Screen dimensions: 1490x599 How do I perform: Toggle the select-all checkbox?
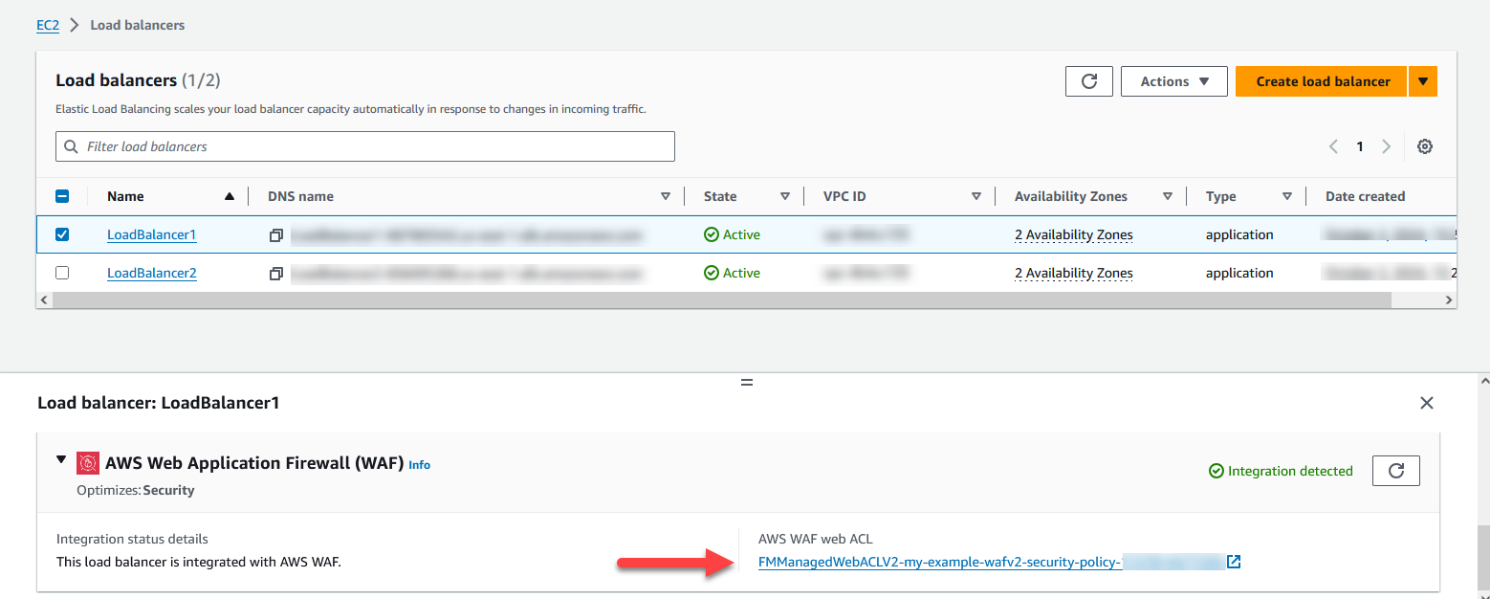tap(63, 195)
